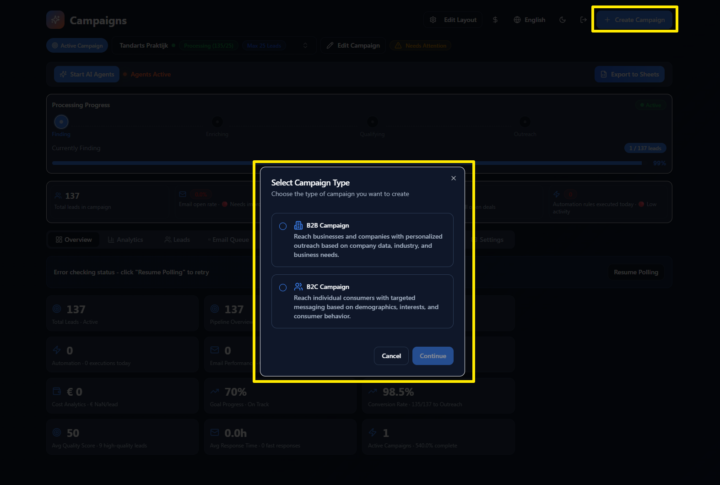Click the Export to Sheets button

click(x=629, y=74)
